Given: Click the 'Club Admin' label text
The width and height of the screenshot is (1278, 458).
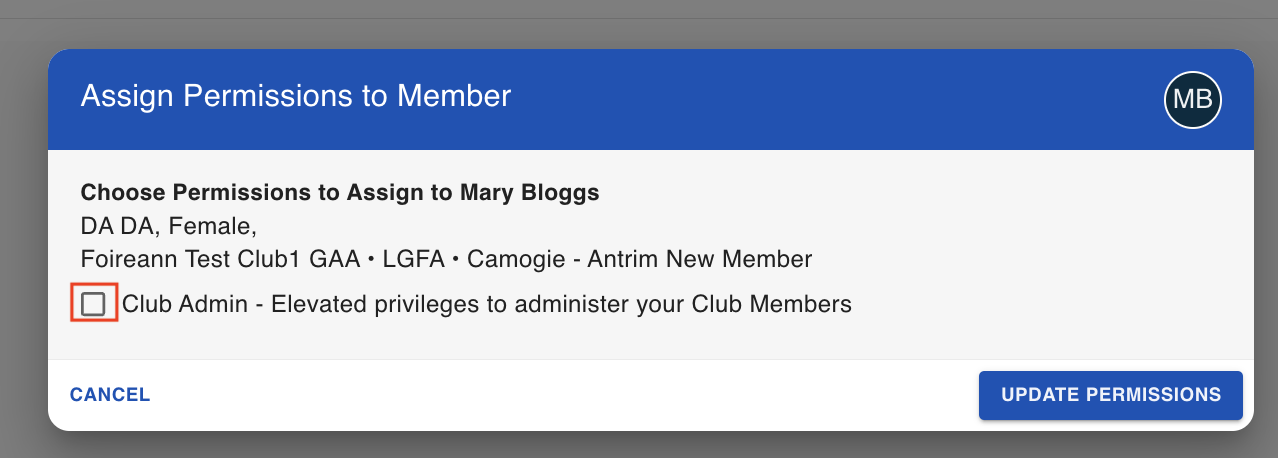Looking at the screenshot, I should 185,304.
